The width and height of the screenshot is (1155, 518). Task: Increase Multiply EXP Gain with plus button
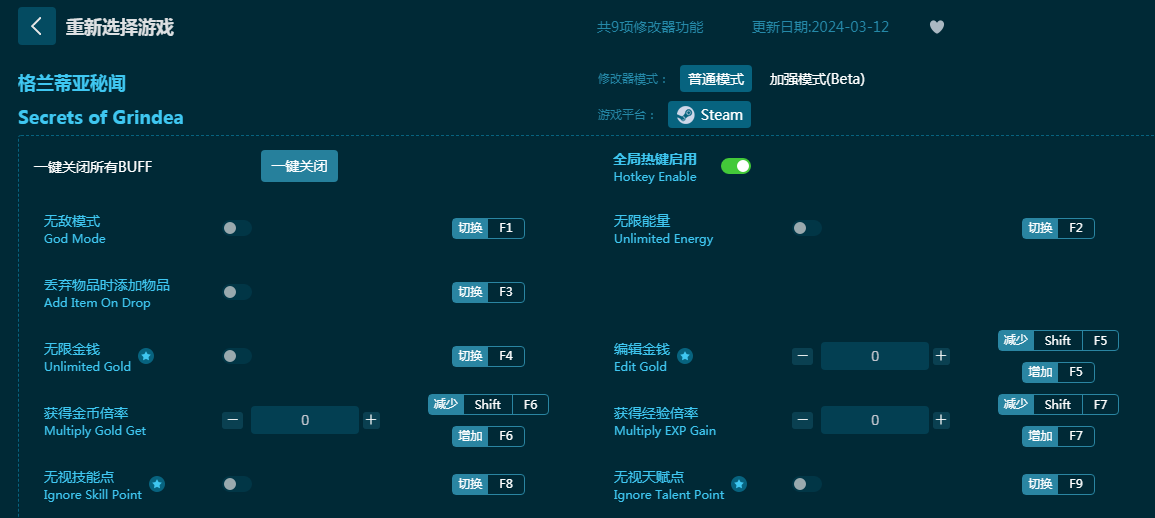point(941,420)
